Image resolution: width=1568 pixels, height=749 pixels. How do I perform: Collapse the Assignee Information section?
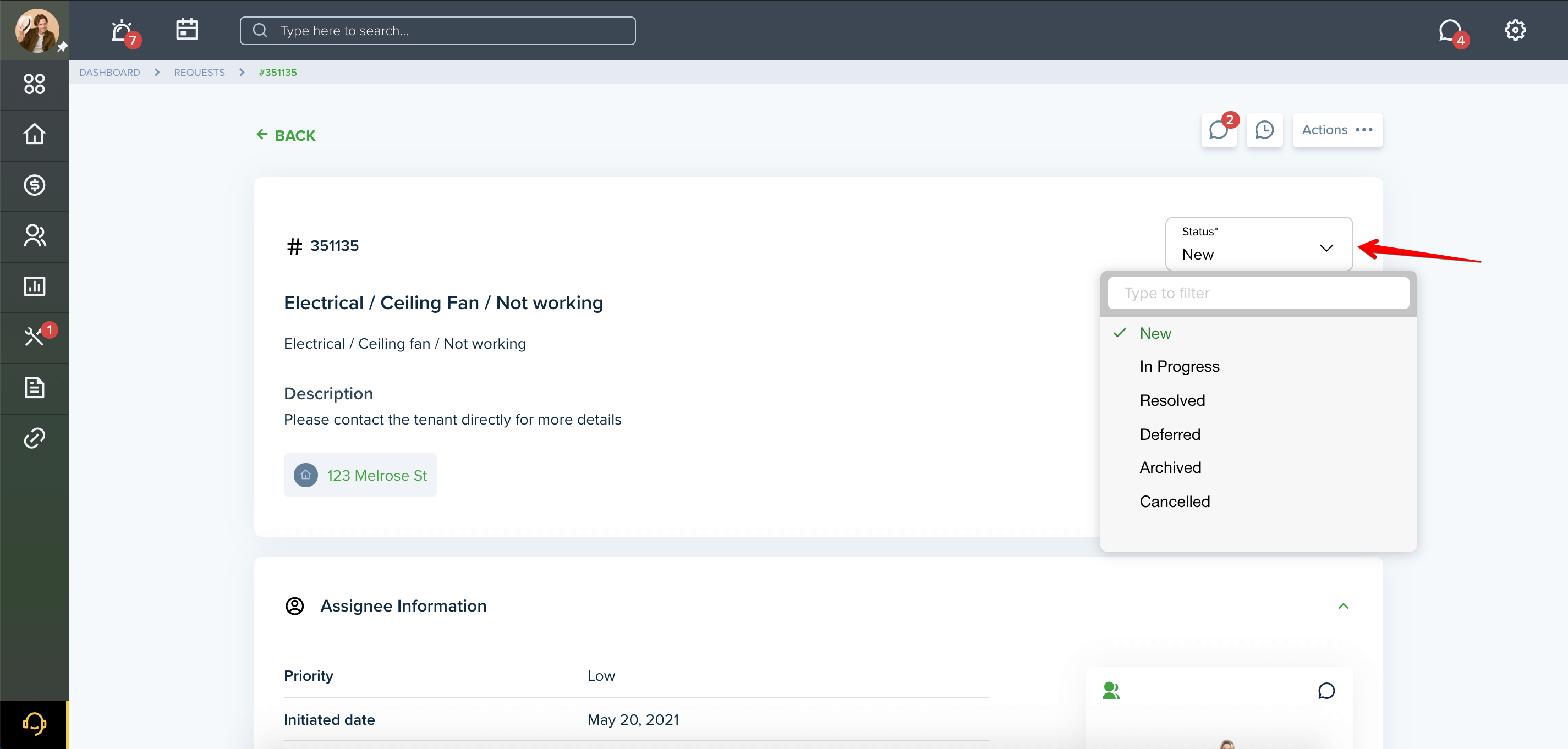1344,606
